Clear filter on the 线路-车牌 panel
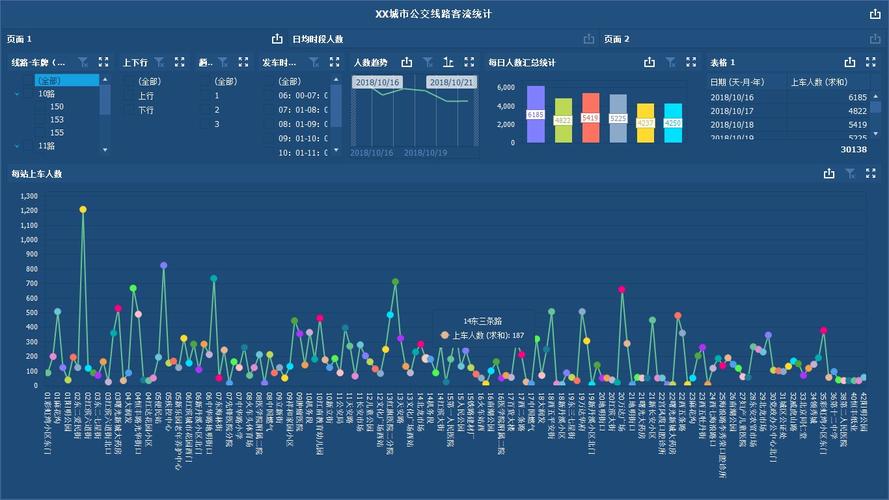The width and height of the screenshot is (889, 500). [83, 62]
